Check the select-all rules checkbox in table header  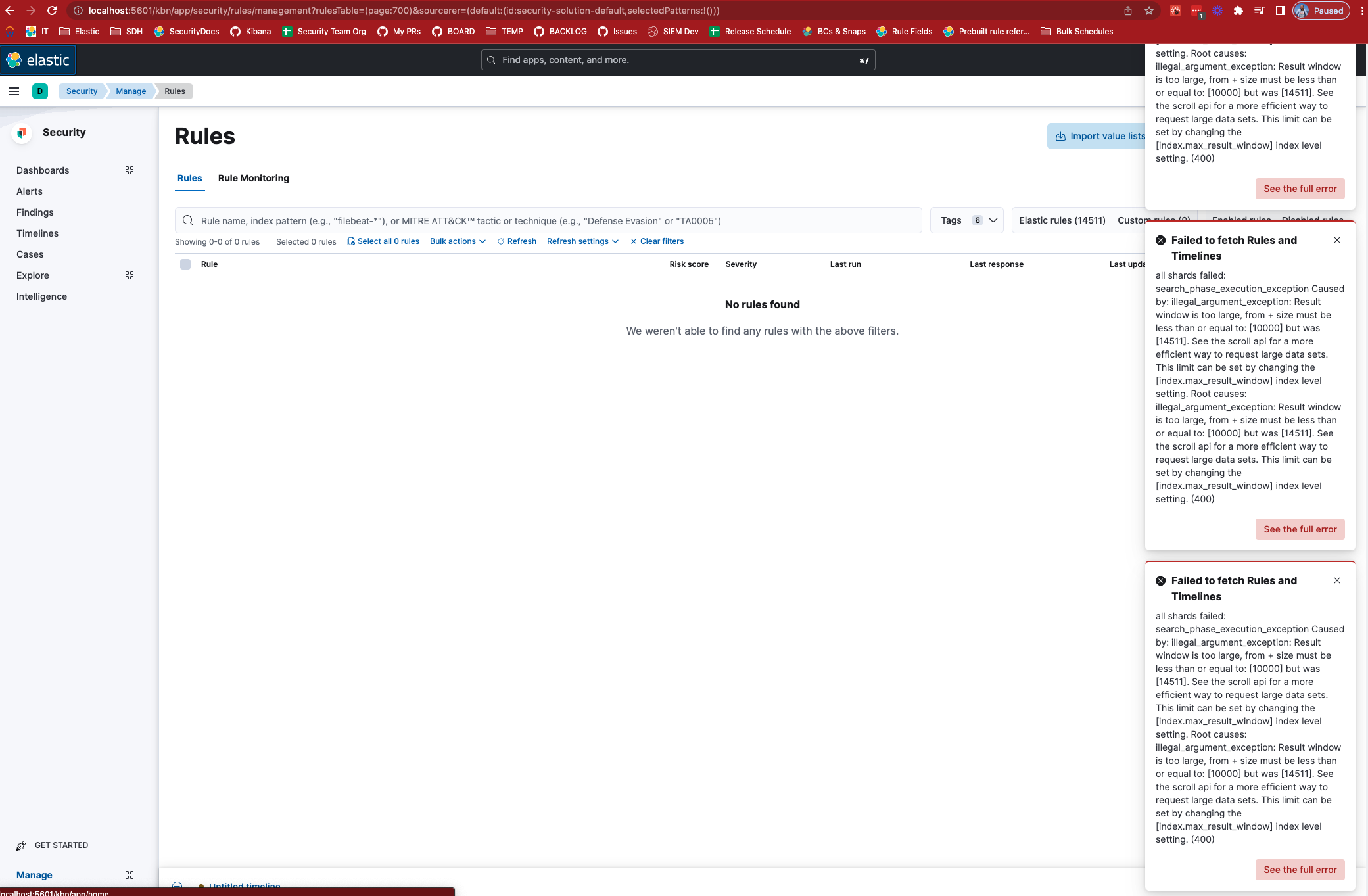click(185, 264)
